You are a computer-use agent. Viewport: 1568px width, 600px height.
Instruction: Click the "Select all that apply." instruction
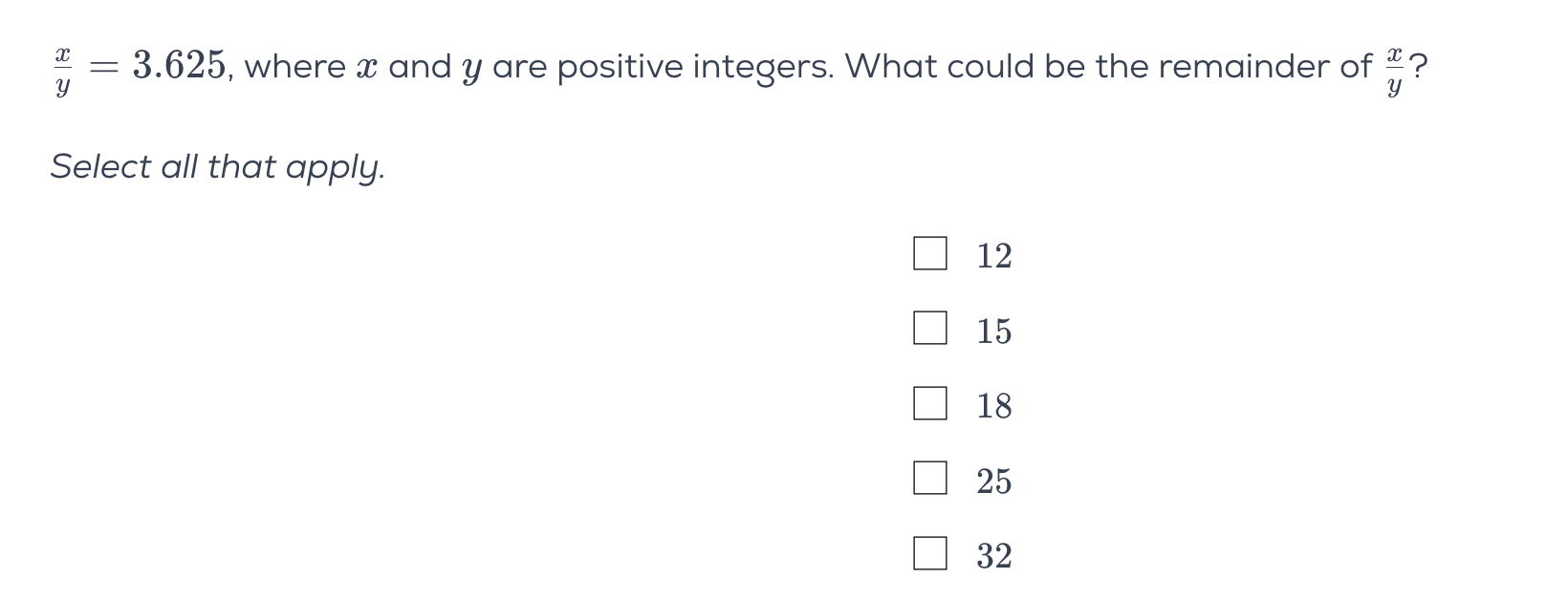(217, 167)
